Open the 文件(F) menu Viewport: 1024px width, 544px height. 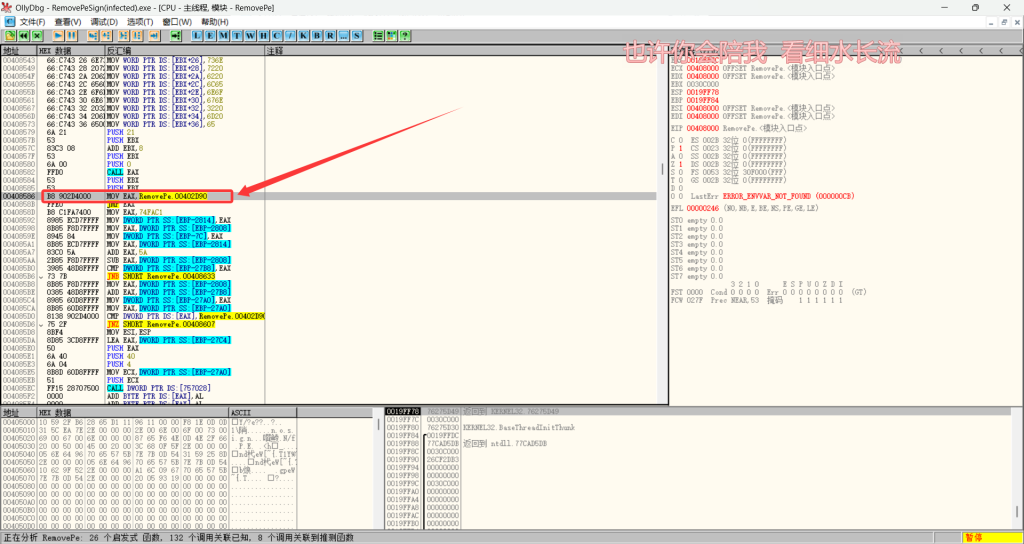[x=32, y=21]
